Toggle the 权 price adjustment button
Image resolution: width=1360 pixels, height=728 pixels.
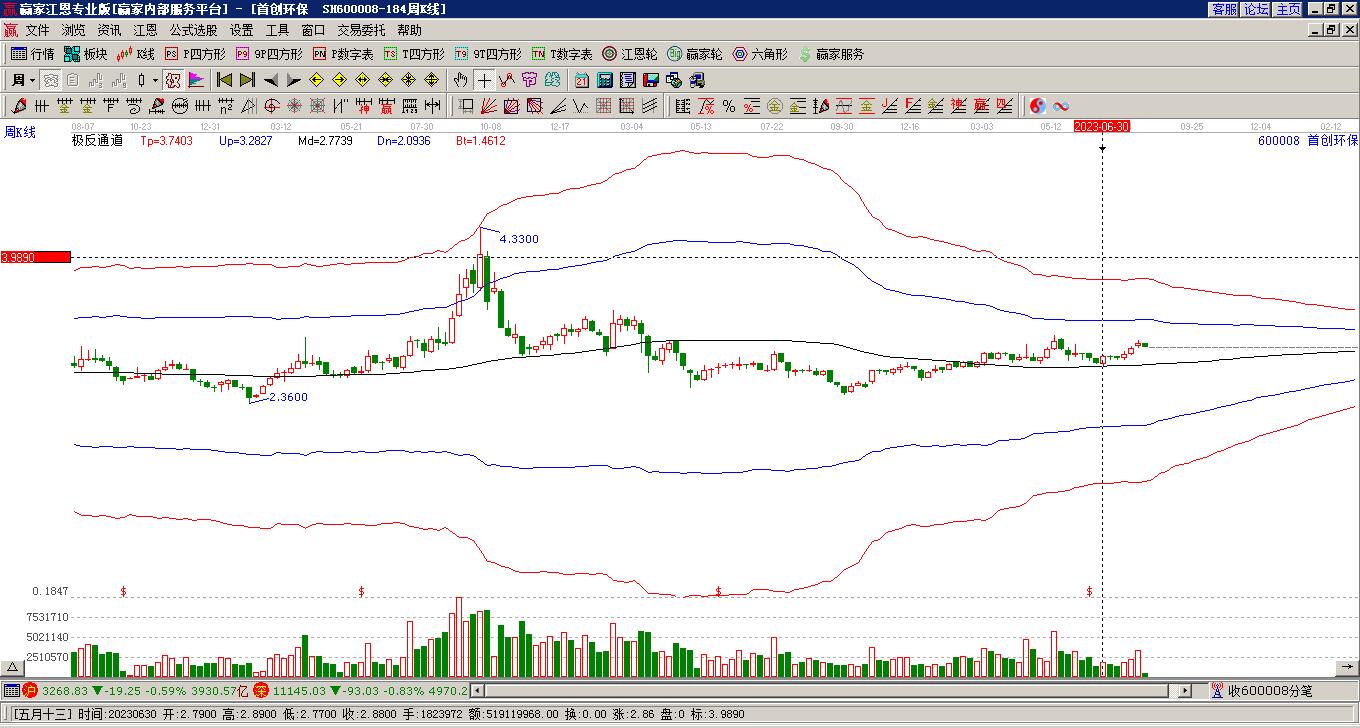[173, 80]
